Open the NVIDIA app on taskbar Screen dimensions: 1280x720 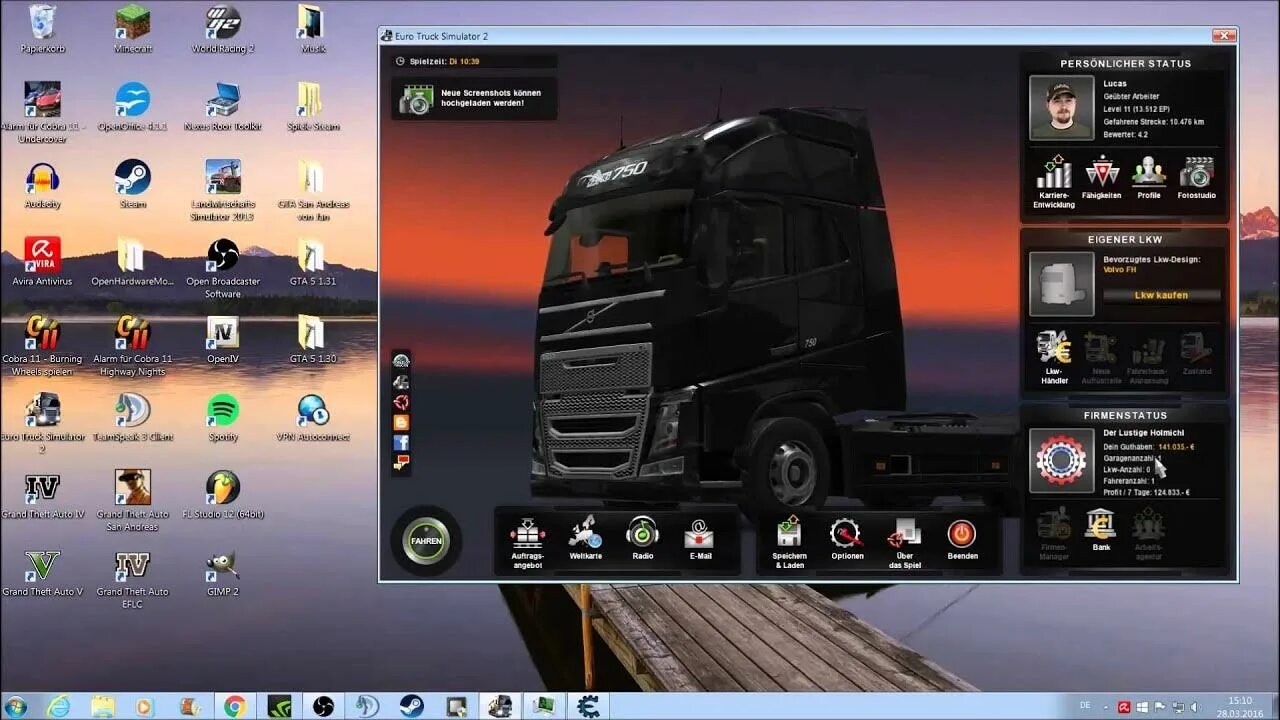coord(279,706)
